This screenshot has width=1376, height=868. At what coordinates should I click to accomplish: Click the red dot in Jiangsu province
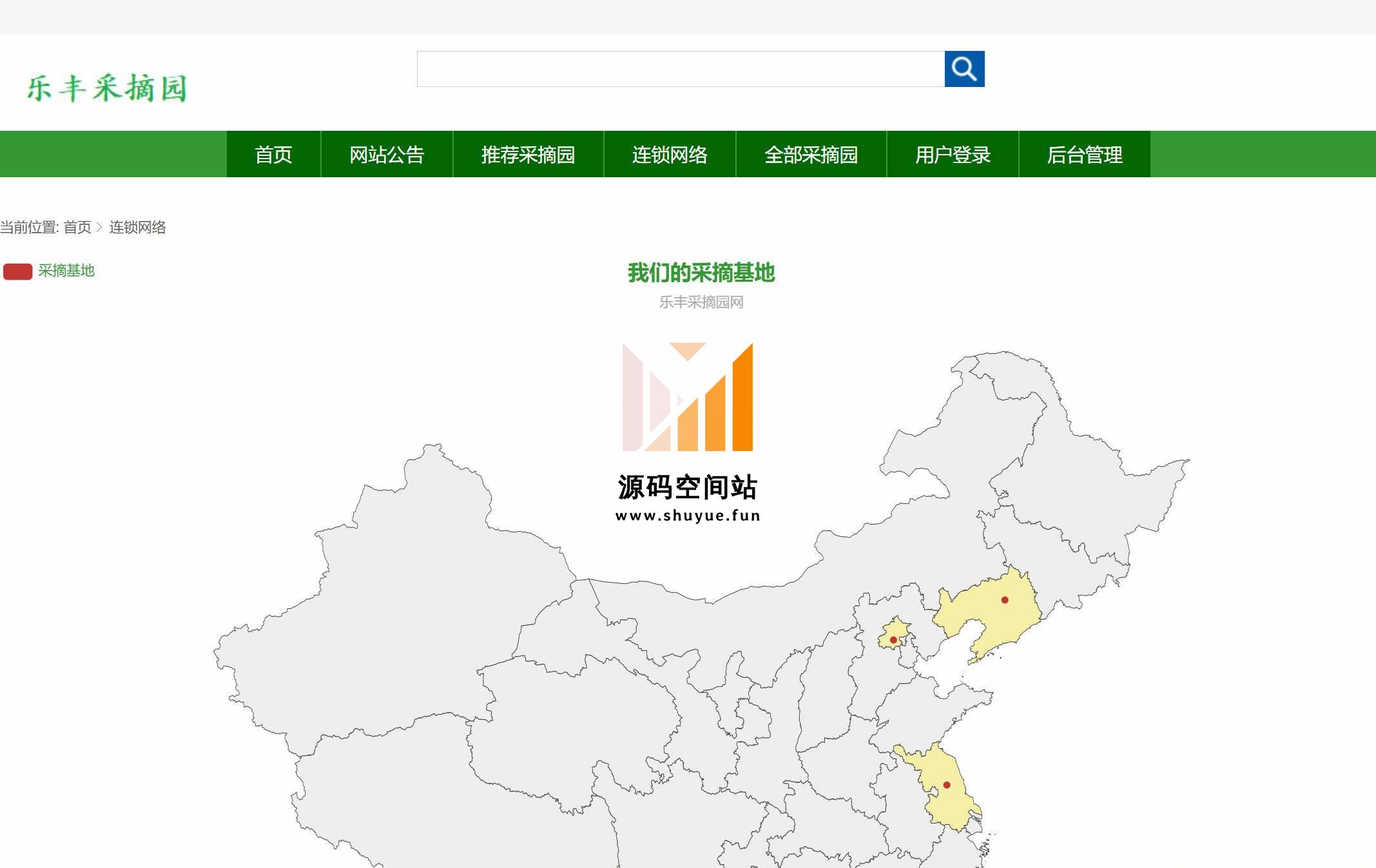947,785
